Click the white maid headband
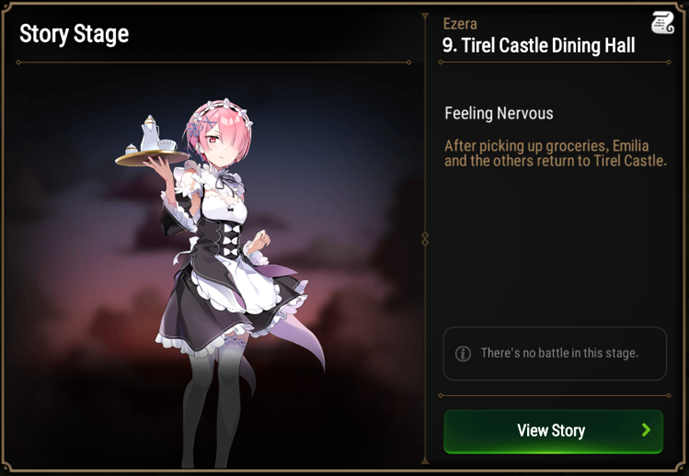Image resolution: width=689 pixels, height=476 pixels. 224,109
